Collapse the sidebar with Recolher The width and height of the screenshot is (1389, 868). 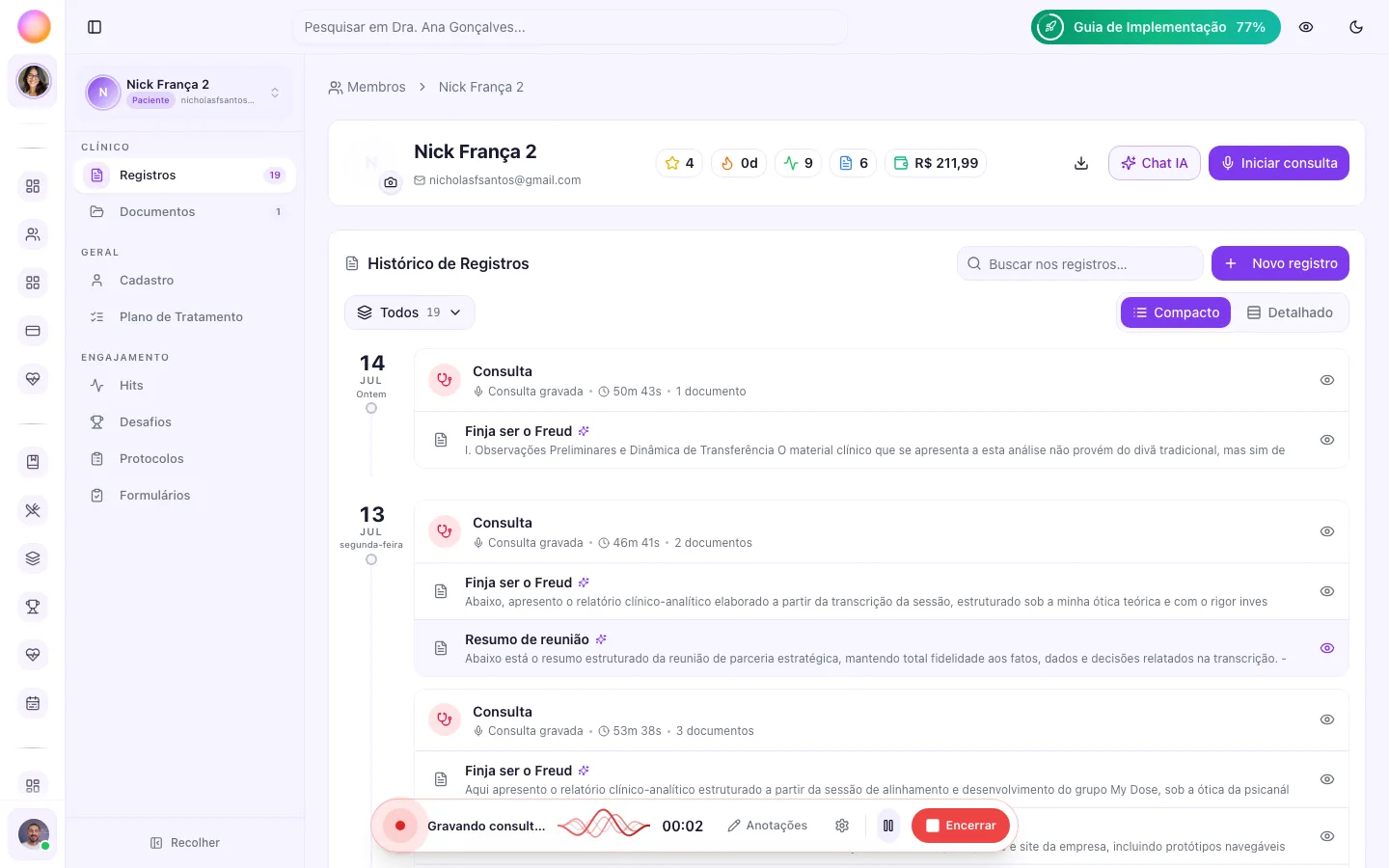coord(185,843)
